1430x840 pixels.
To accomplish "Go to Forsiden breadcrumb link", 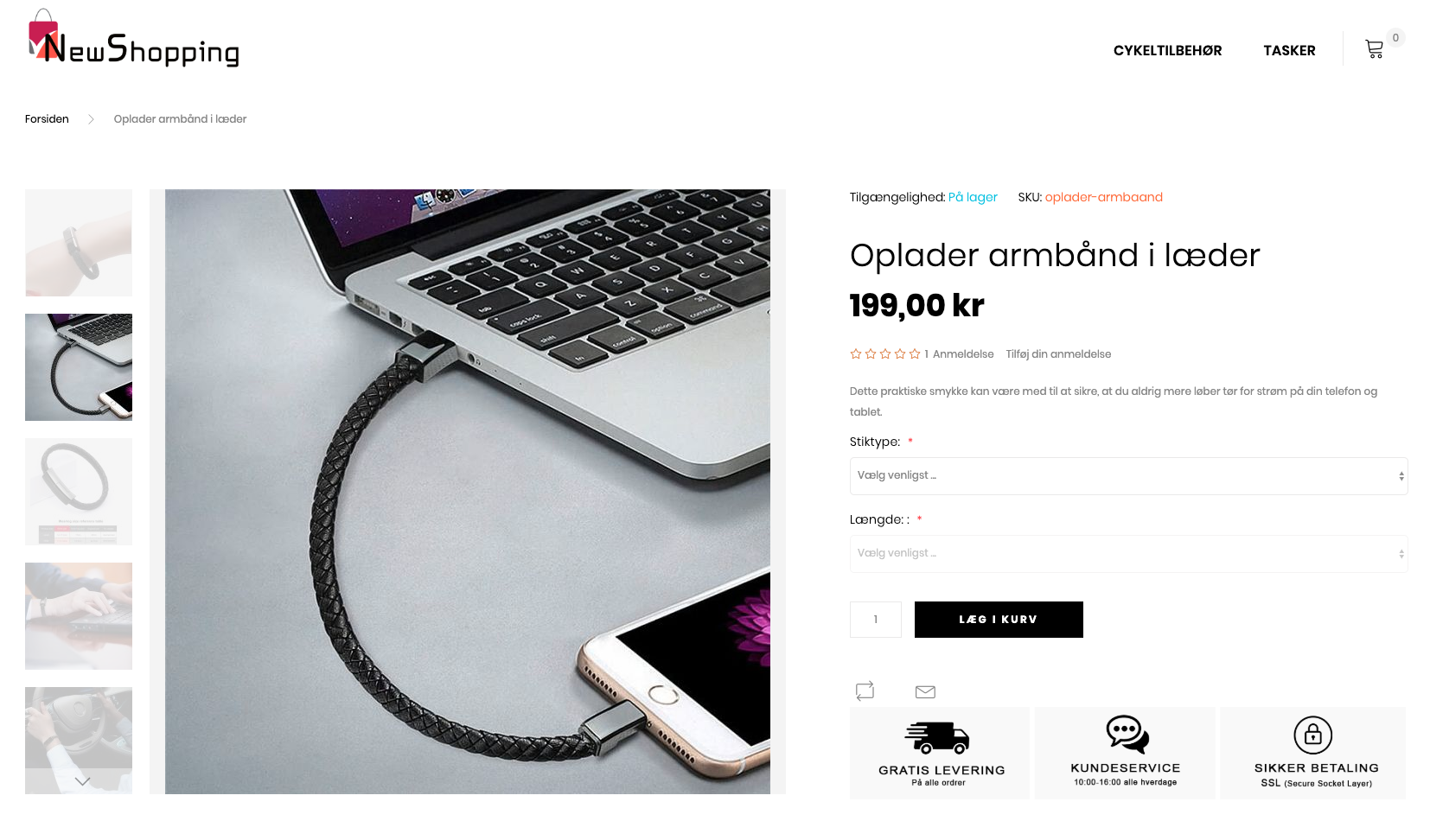I will click(x=47, y=119).
